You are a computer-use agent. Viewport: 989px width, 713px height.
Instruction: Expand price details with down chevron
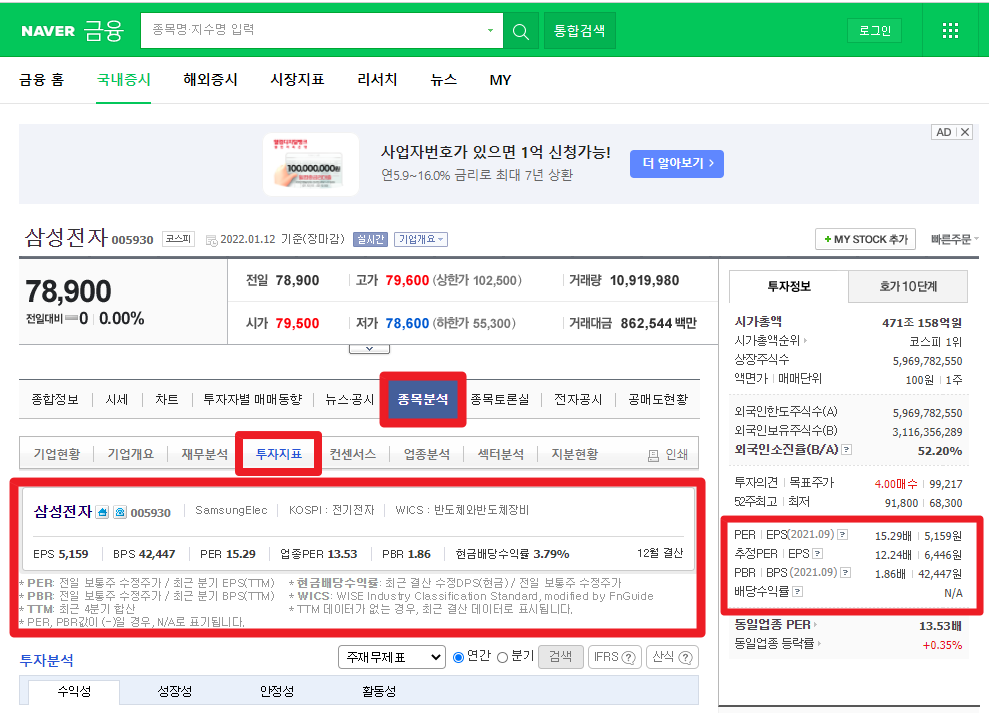tap(370, 348)
